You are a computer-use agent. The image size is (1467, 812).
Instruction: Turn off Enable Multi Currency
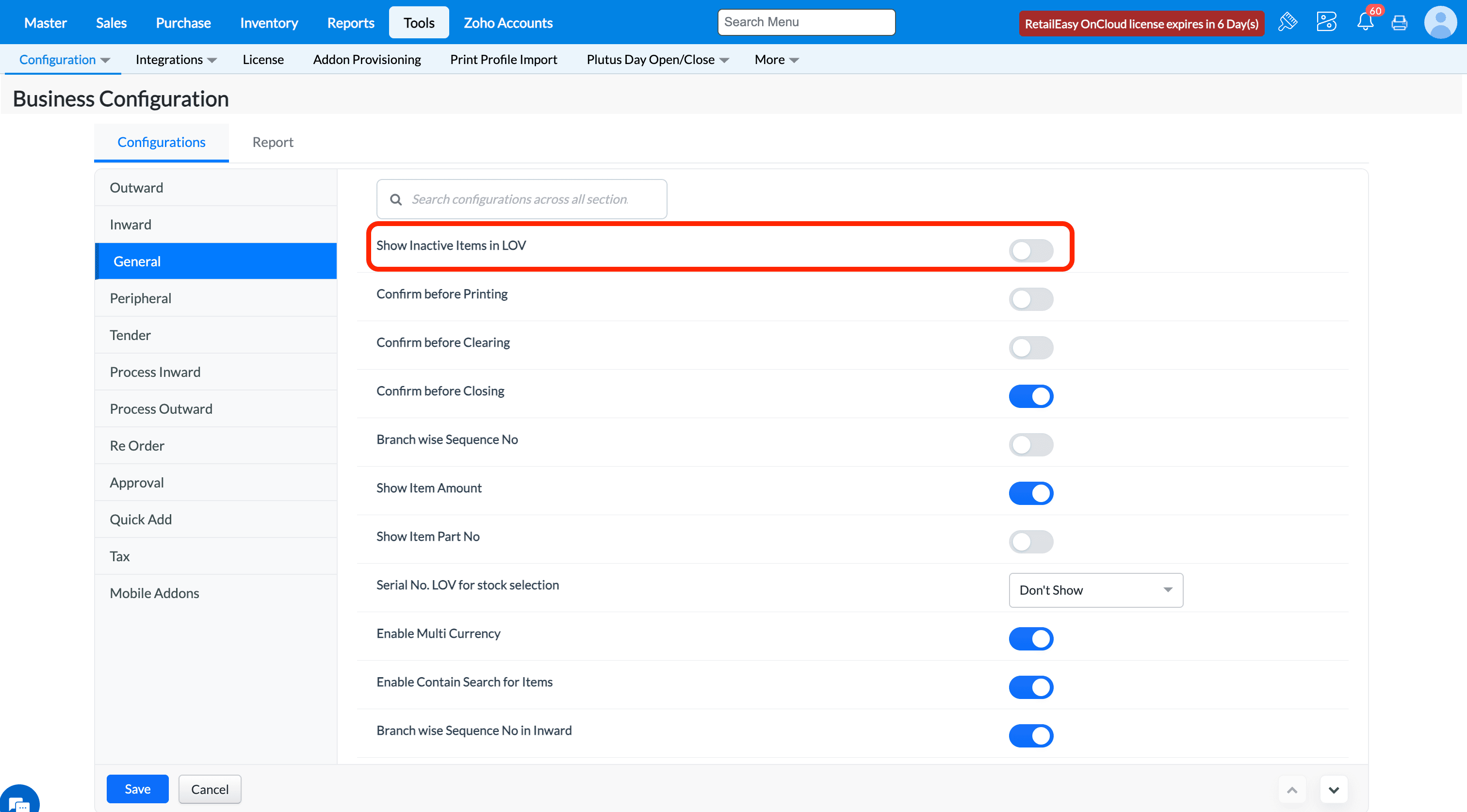[x=1030, y=639]
